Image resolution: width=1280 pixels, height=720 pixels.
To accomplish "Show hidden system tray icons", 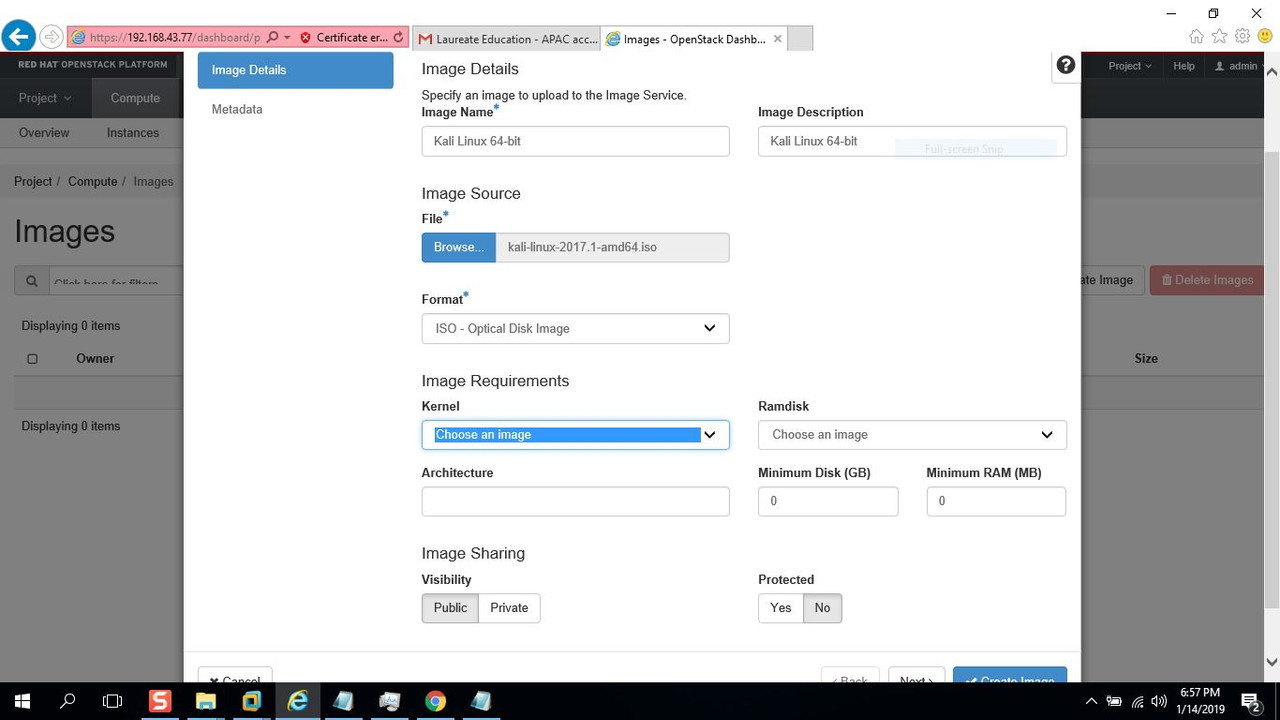I will tap(1091, 701).
